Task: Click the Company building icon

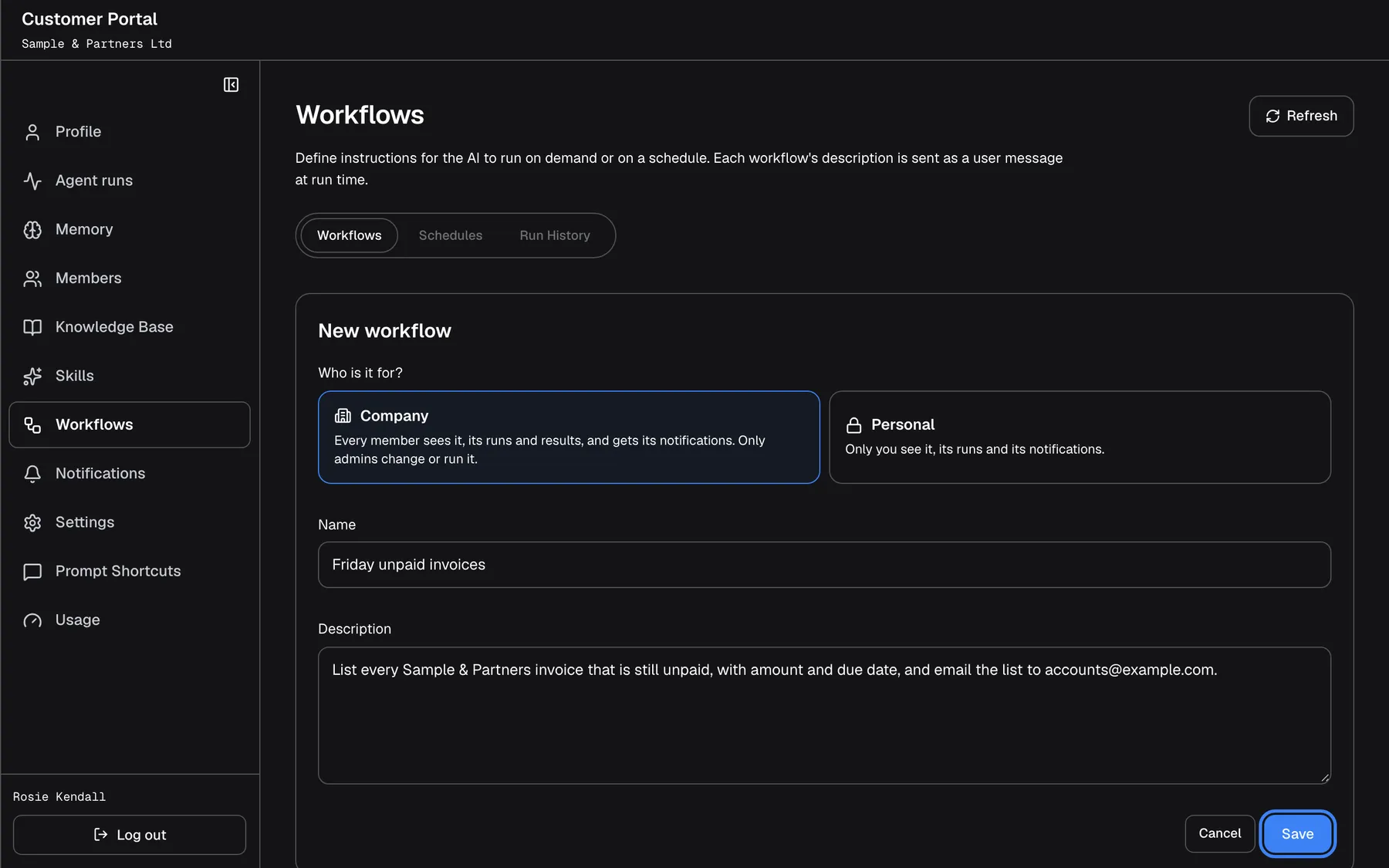Action: pyautogui.click(x=343, y=416)
